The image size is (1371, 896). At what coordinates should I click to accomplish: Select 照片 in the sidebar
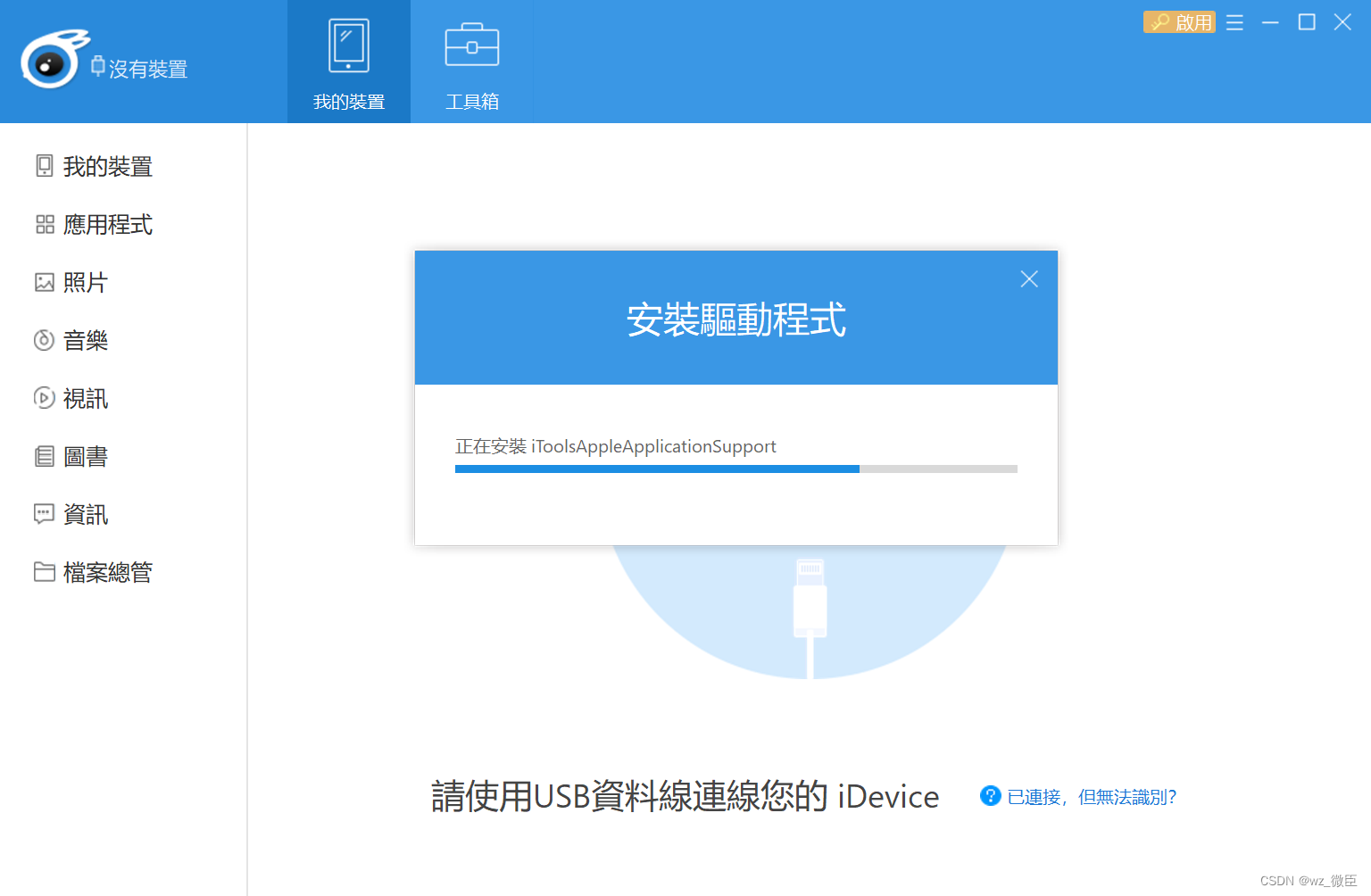tap(123, 282)
